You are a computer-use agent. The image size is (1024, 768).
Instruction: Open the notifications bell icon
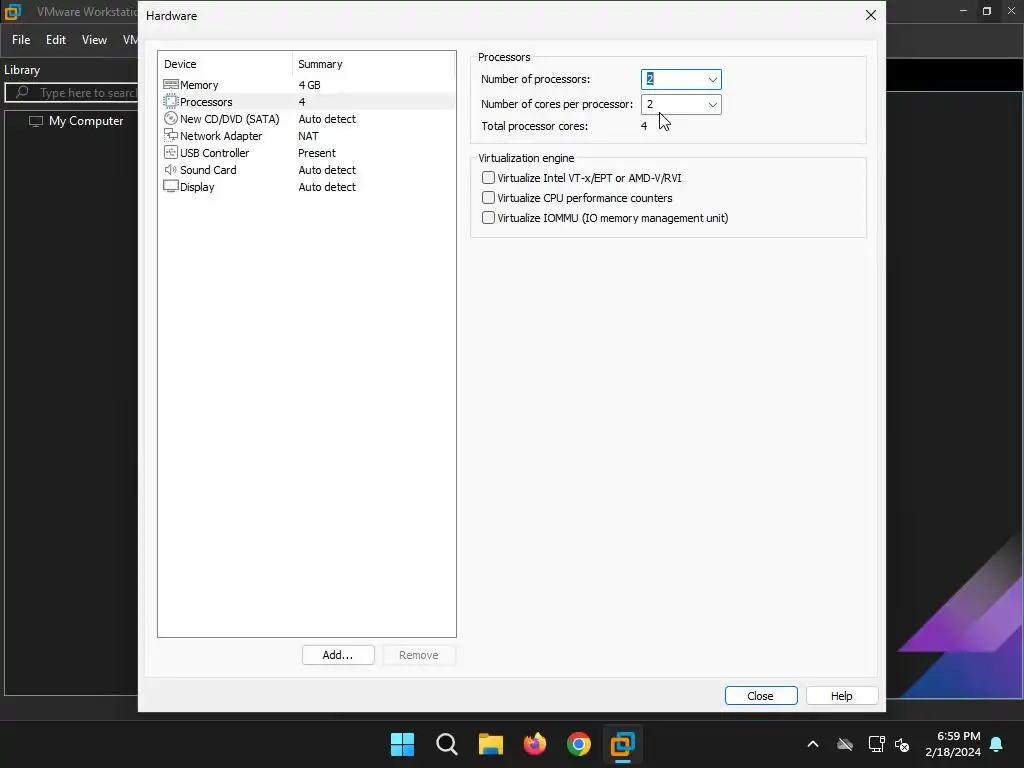pos(997,744)
